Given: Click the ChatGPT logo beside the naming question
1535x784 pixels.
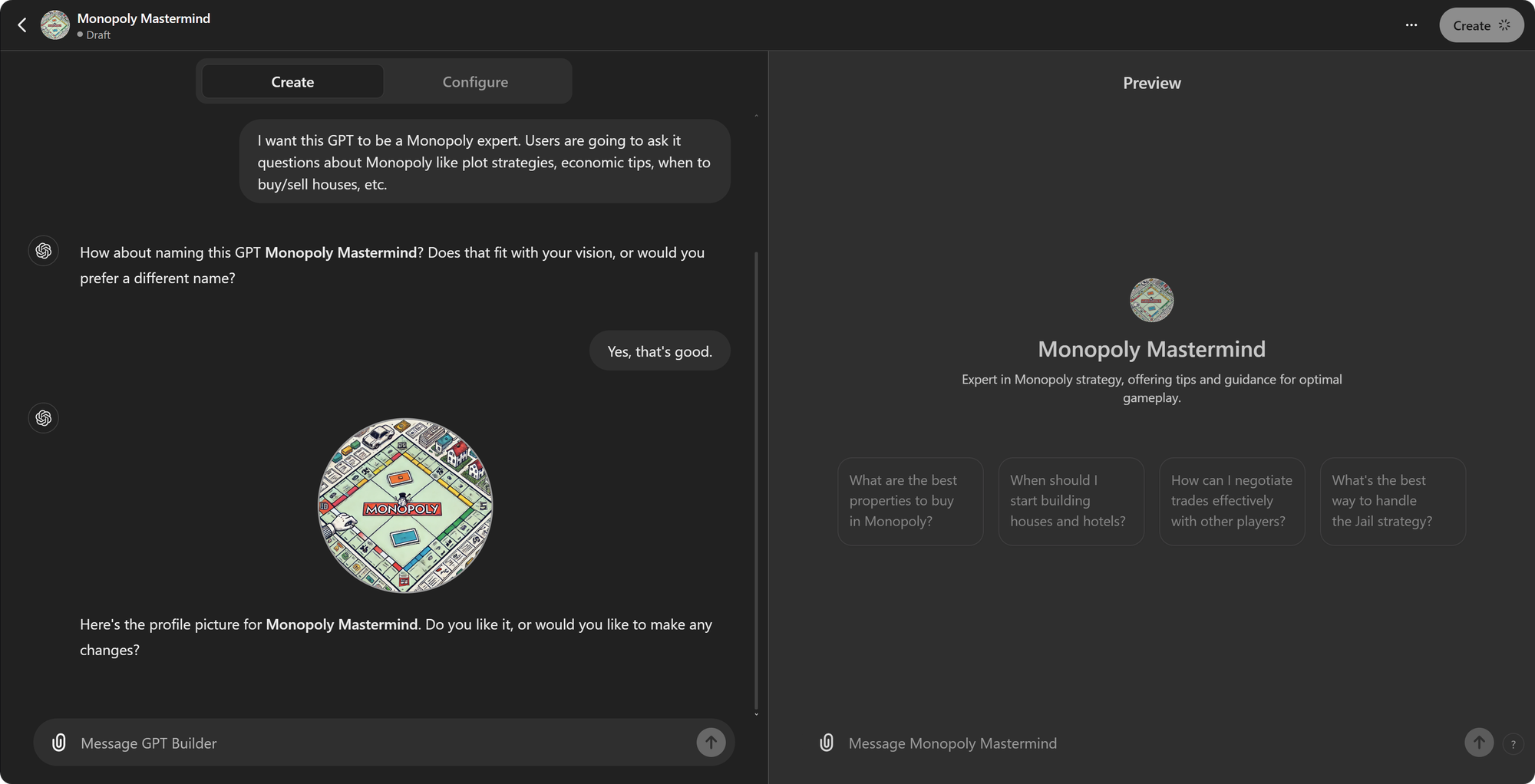Looking at the screenshot, I should point(44,251).
